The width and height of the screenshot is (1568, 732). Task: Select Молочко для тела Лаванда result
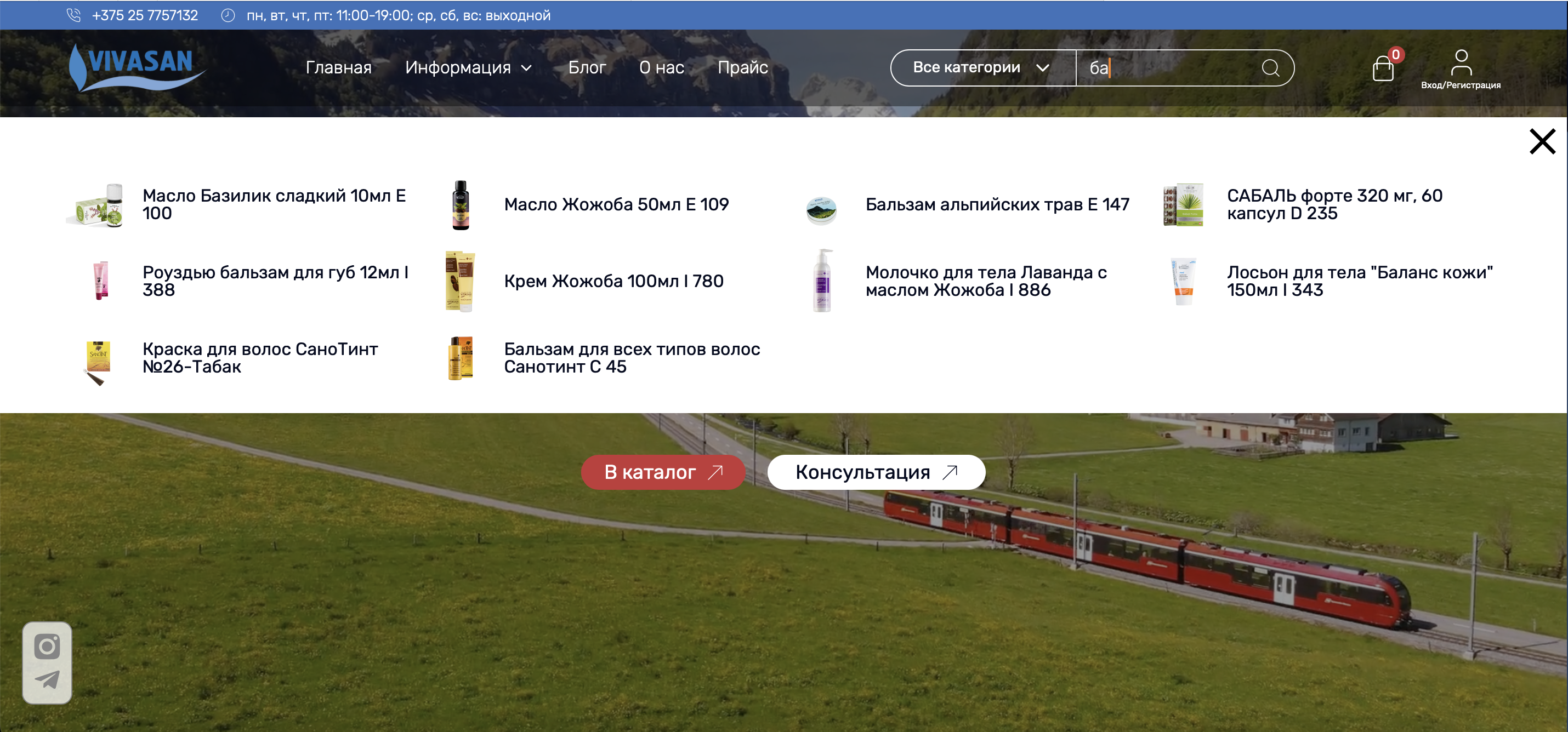[x=986, y=281]
